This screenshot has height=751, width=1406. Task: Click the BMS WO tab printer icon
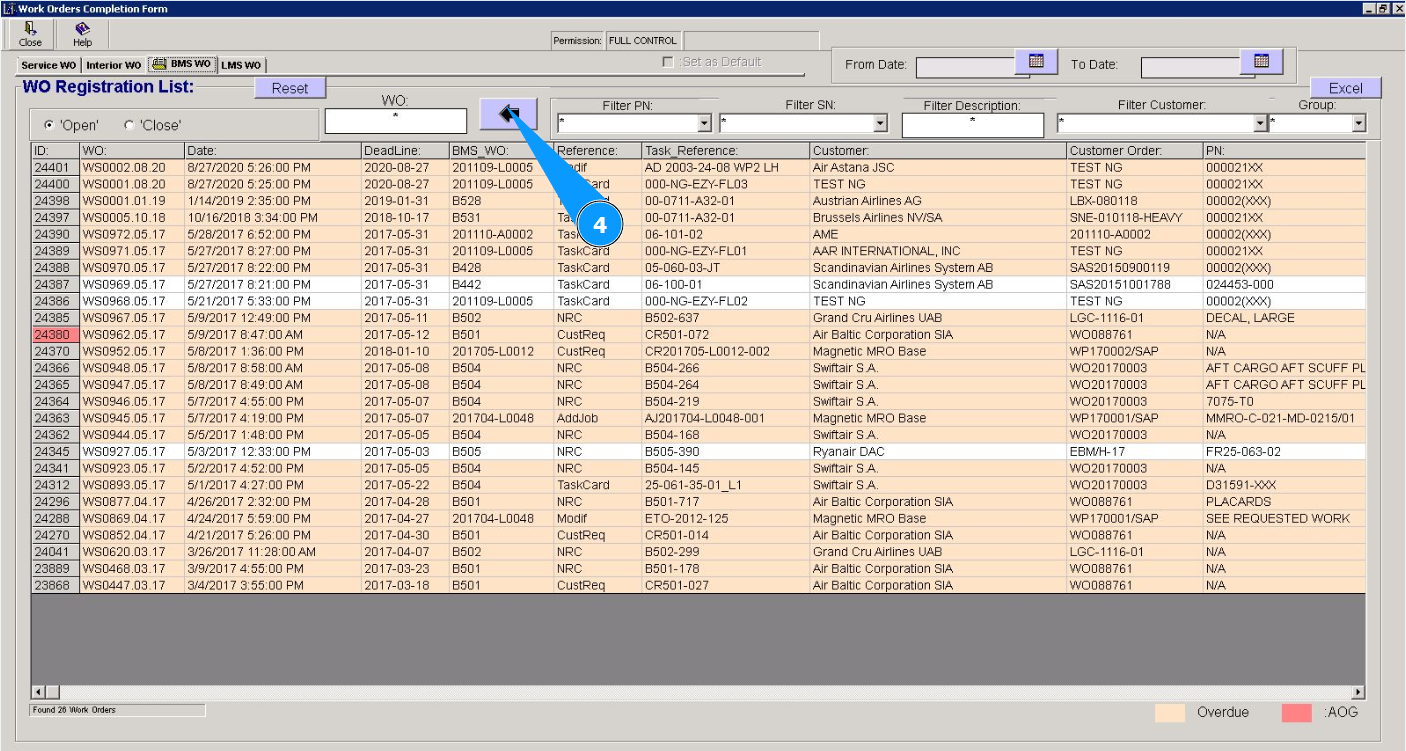pos(159,64)
